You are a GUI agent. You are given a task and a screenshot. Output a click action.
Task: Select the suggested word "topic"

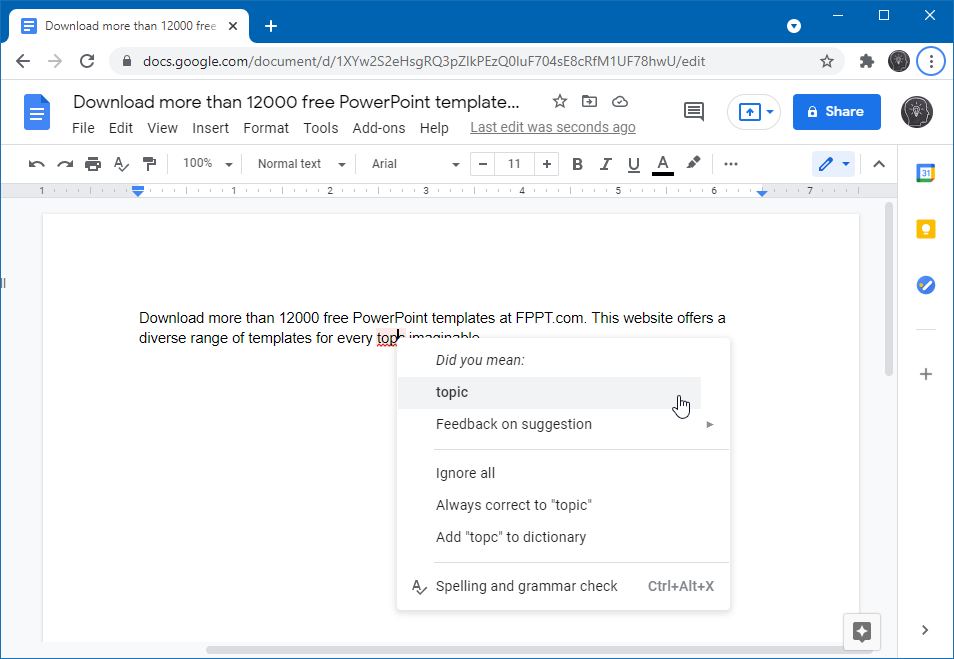(452, 393)
